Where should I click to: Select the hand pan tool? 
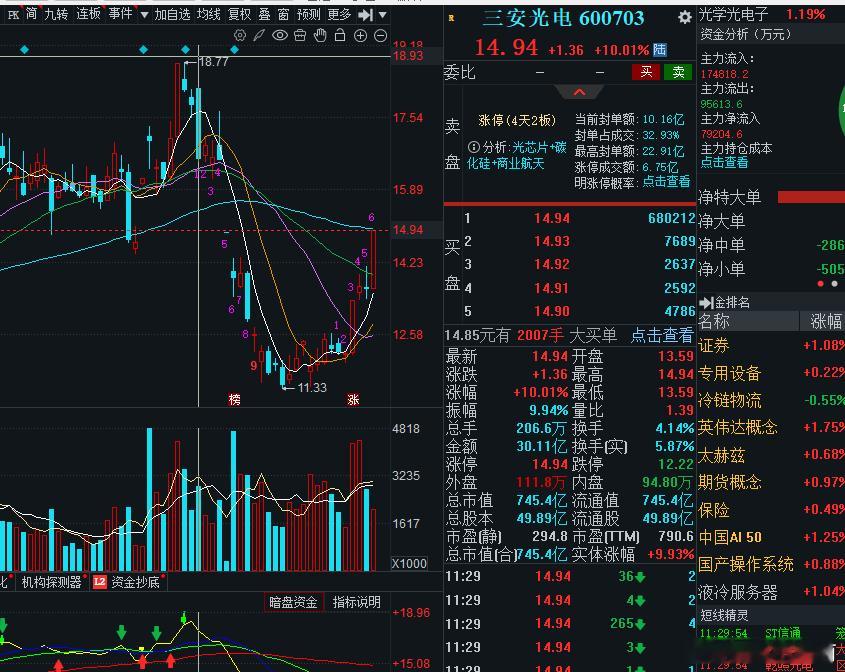pyautogui.click(x=320, y=35)
